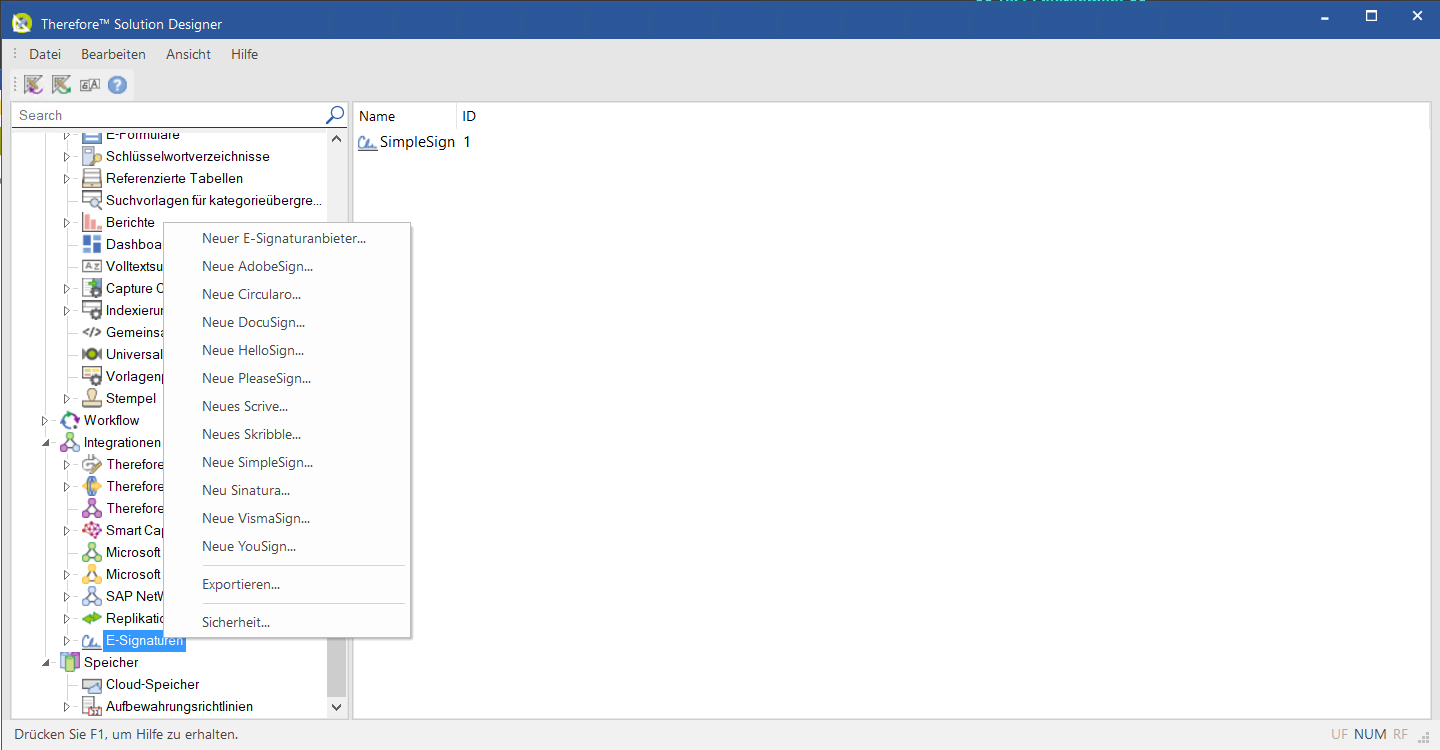Click the Volltextsuche icon
Screen dimensions: 1440x750
[89, 266]
